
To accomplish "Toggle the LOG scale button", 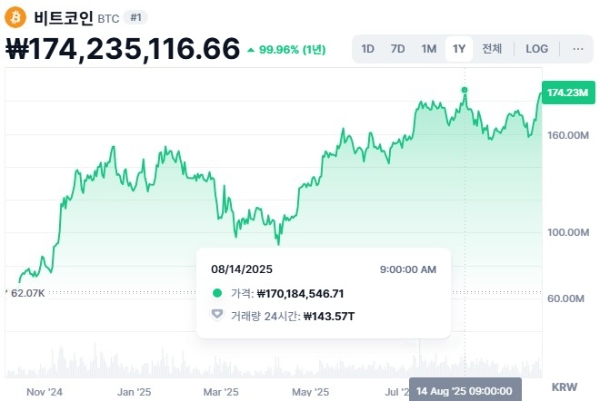I will [x=537, y=48].
